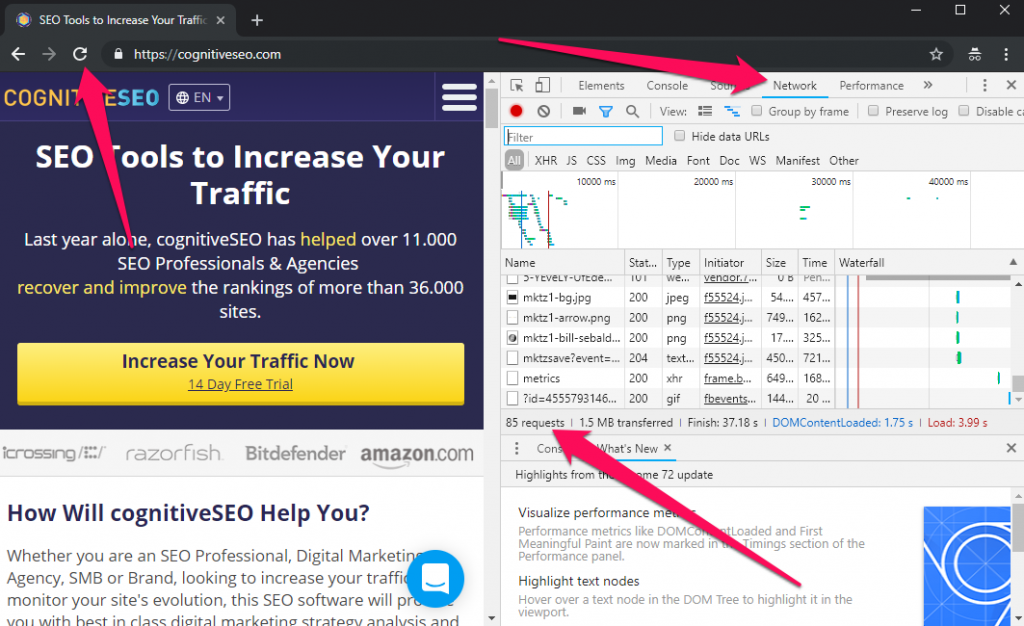Screen dimensions: 1024x626
Task: Sort requests by Size column
Action: click(778, 262)
